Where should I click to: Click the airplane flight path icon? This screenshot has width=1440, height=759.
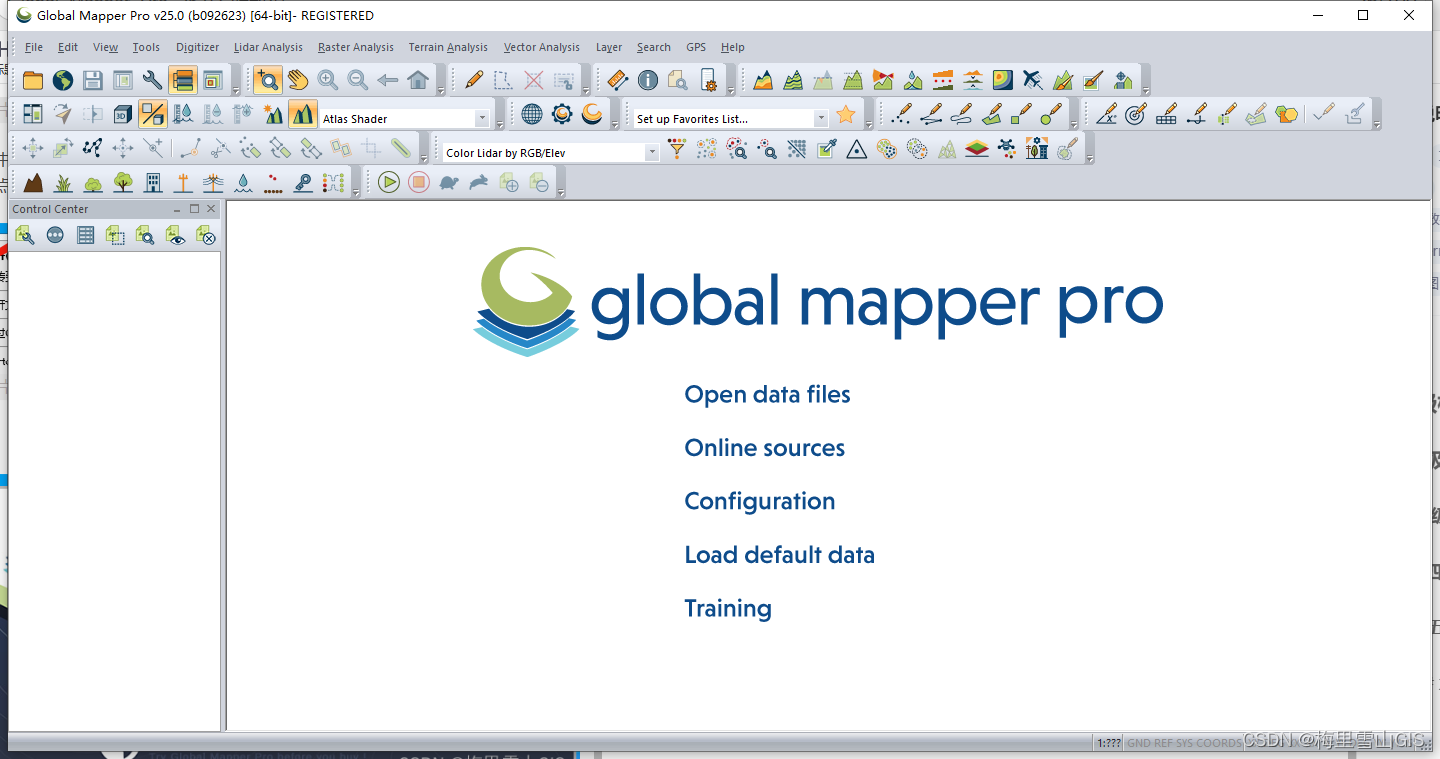pyautogui.click(x=1033, y=81)
